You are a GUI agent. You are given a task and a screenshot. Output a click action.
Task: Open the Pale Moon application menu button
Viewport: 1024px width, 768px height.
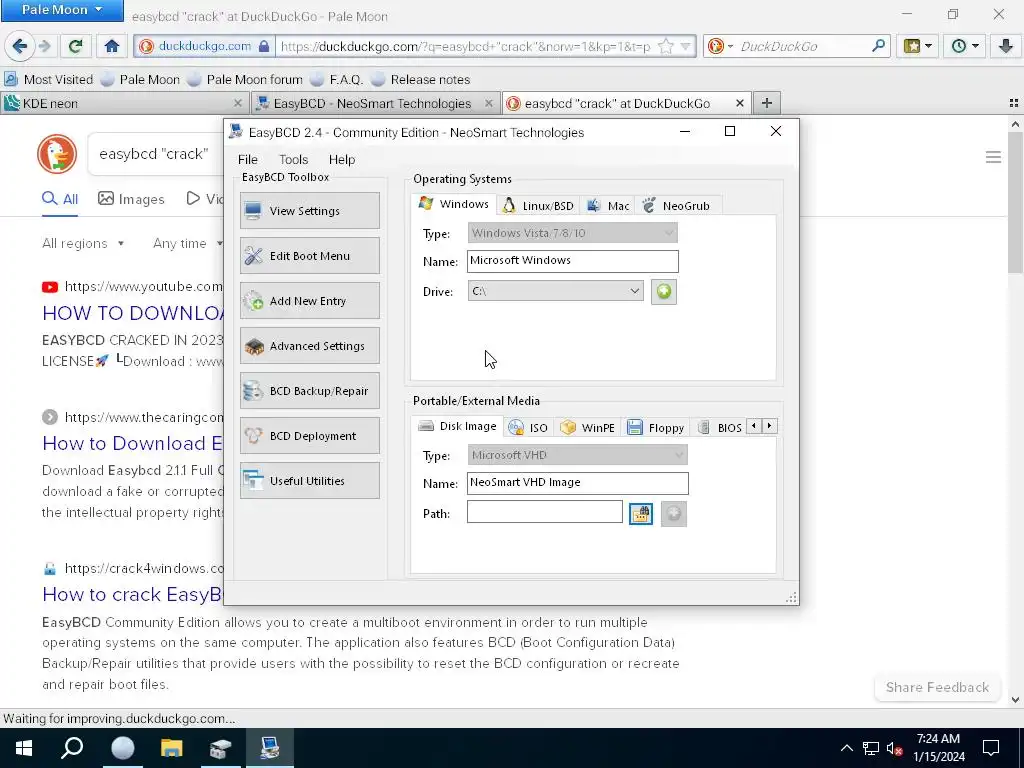(62, 10)
